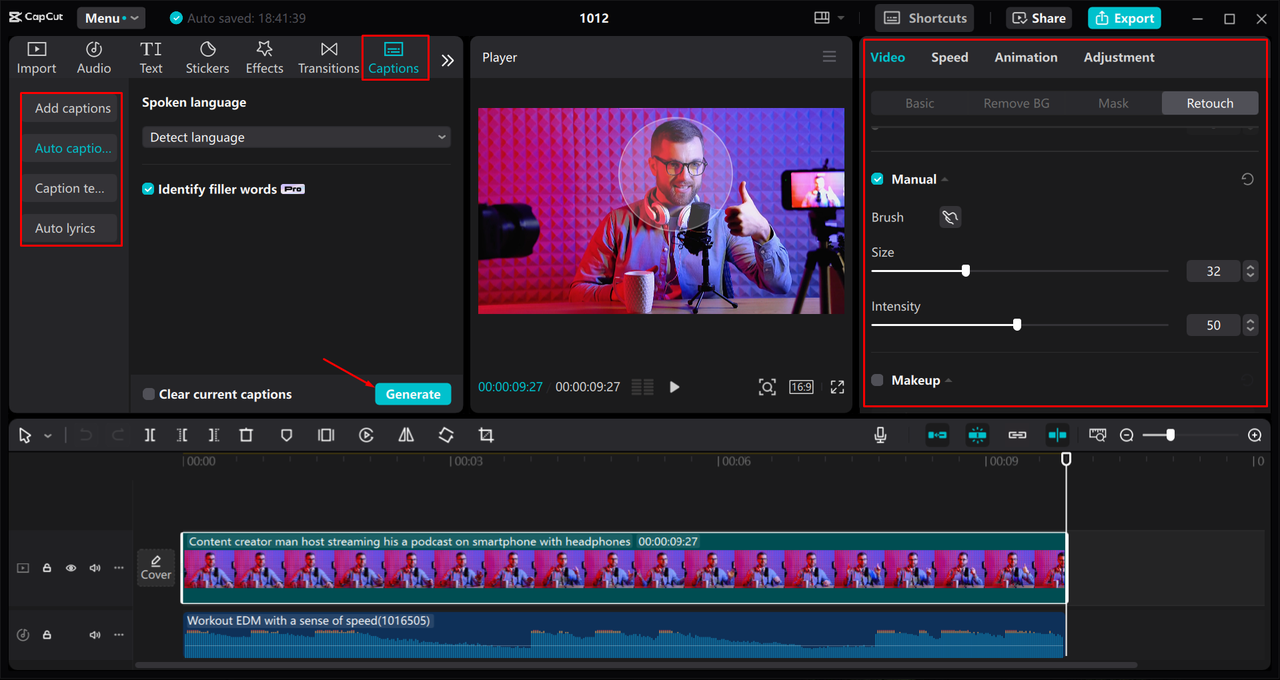Adjust the Intensity value stepper
The image size is (1280, 680).
1249,325
